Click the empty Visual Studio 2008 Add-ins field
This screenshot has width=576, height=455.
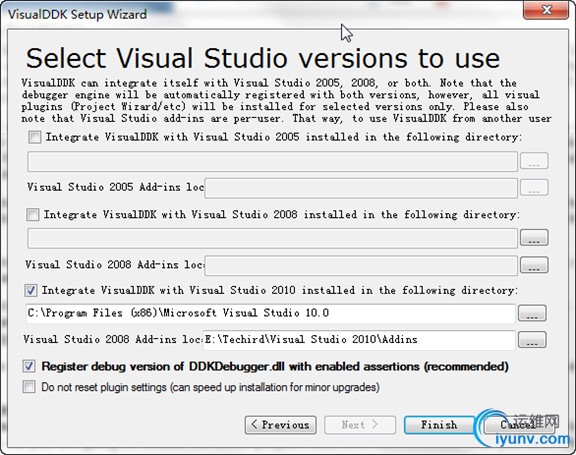(x=361, y=266)
